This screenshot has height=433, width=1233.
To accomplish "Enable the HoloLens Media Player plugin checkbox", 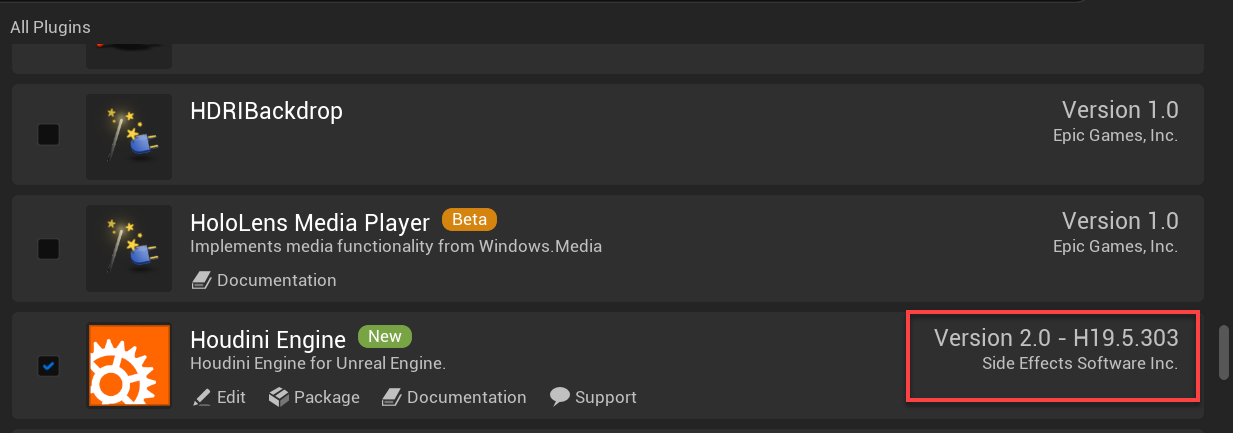I will click(x=48, y=247).
